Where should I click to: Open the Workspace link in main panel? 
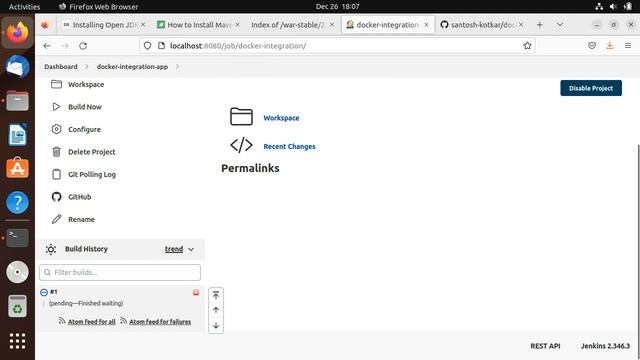coord(281,118)
